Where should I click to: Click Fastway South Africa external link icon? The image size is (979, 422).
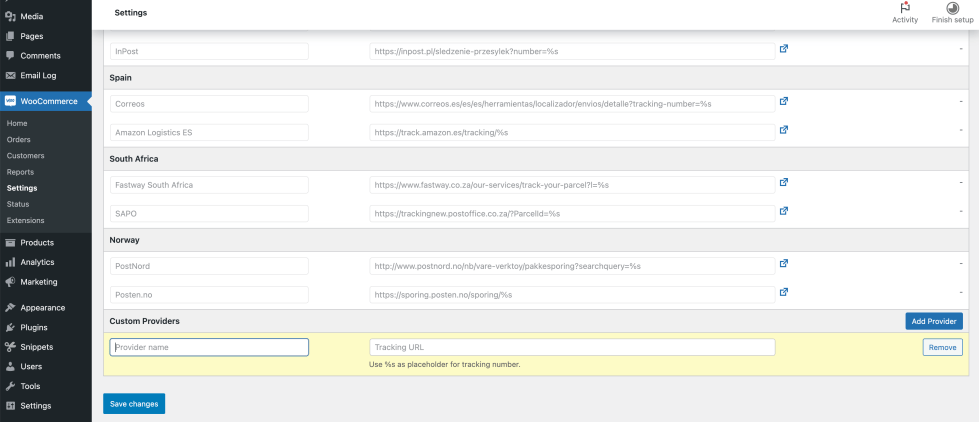coord(784,182)
